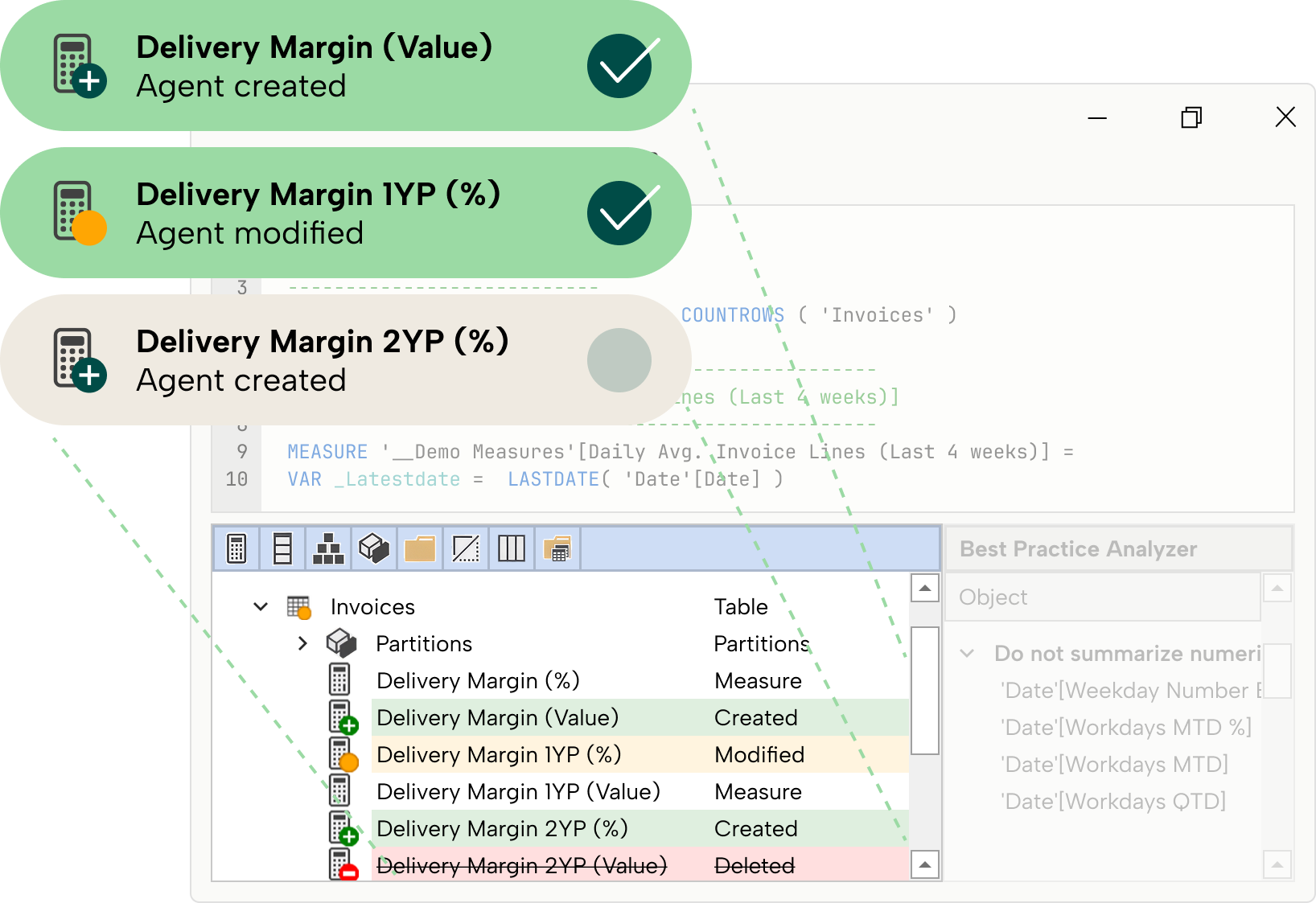Select the Delivery Margin (Value) tree row

[x=640, y=717]
